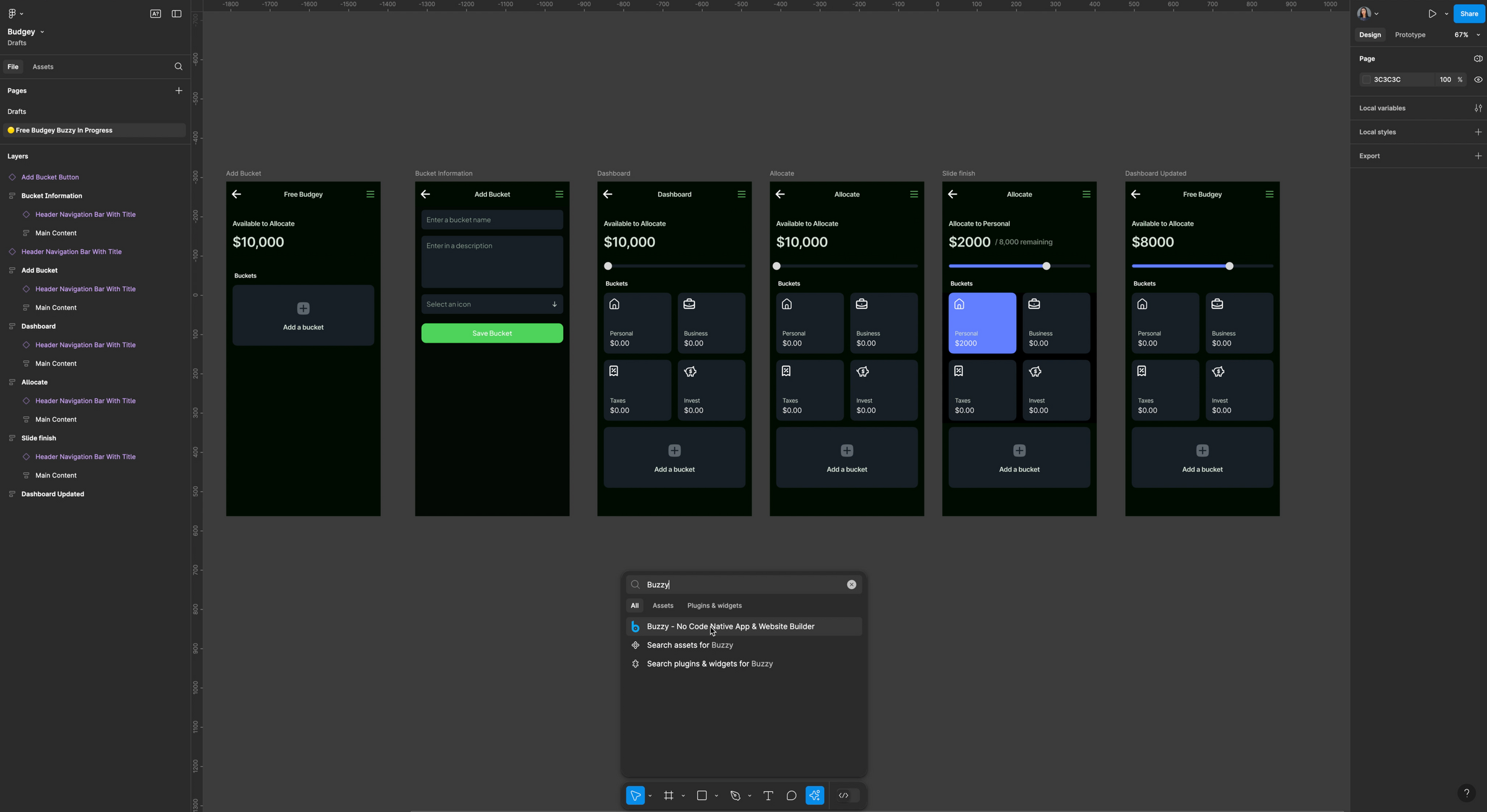This screenshot has width=1487, height=812.
Task: Select the Text tool
Action: pos(768,795)
